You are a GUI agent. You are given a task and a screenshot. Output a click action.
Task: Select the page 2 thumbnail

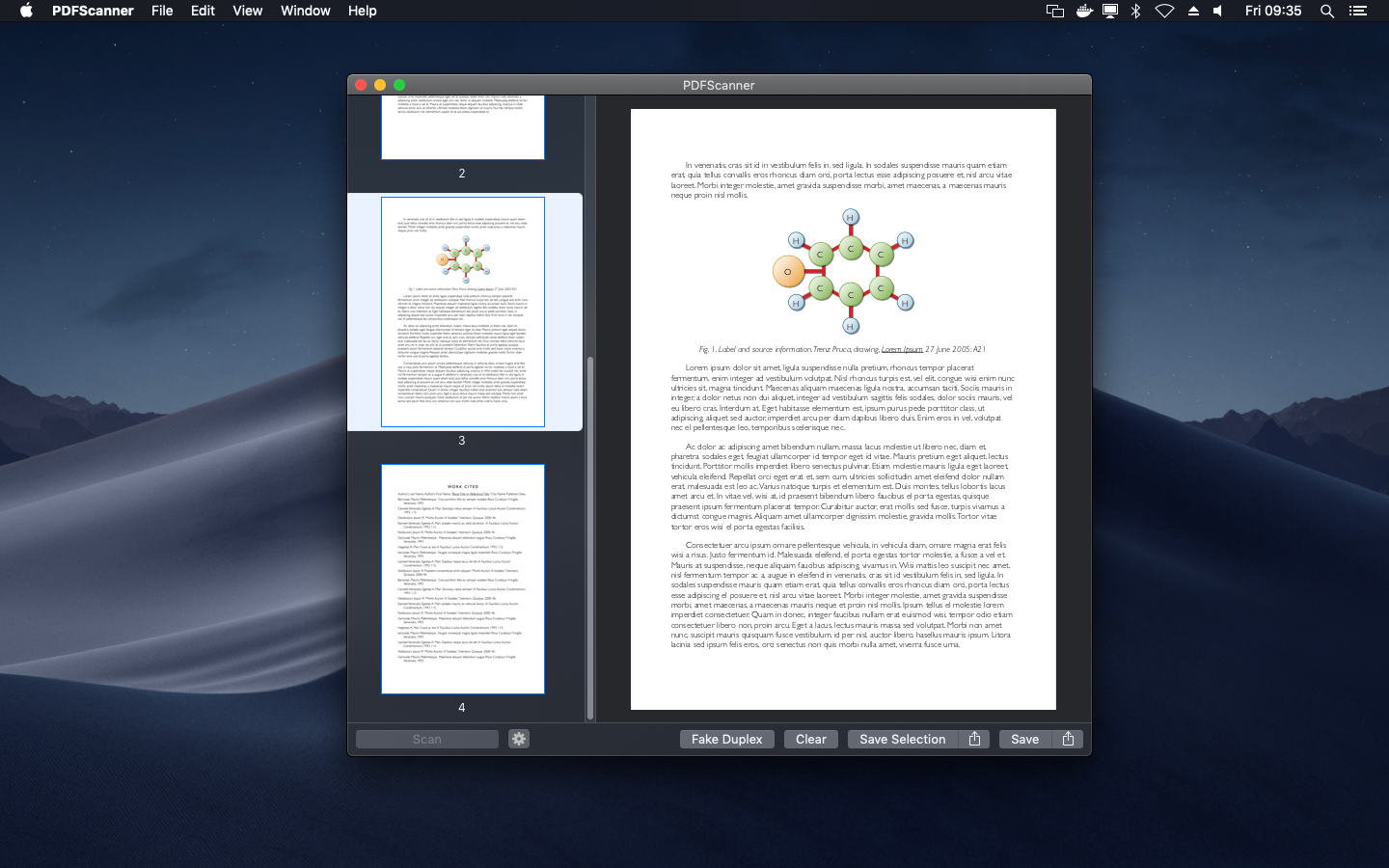[x=463, y=127]
